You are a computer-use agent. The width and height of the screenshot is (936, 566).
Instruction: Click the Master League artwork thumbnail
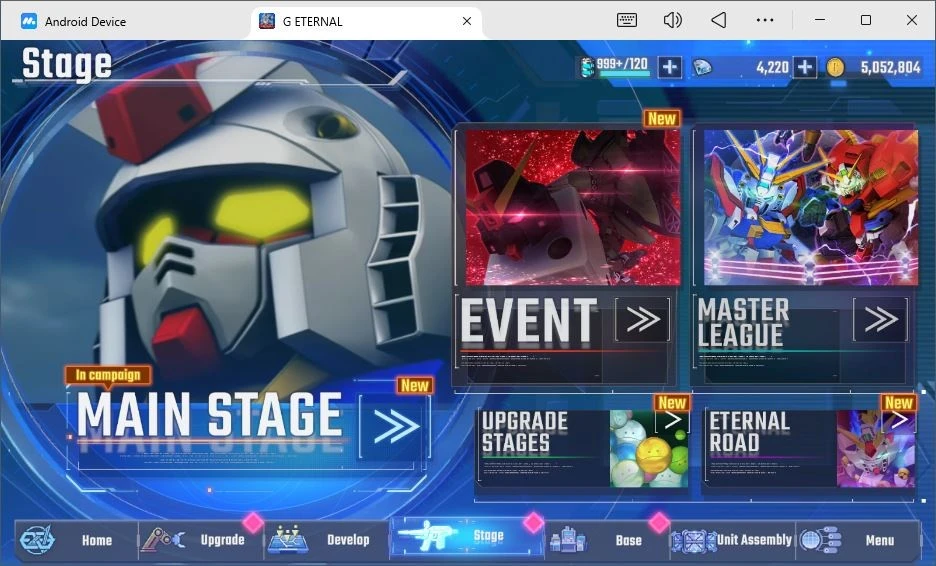811,207
